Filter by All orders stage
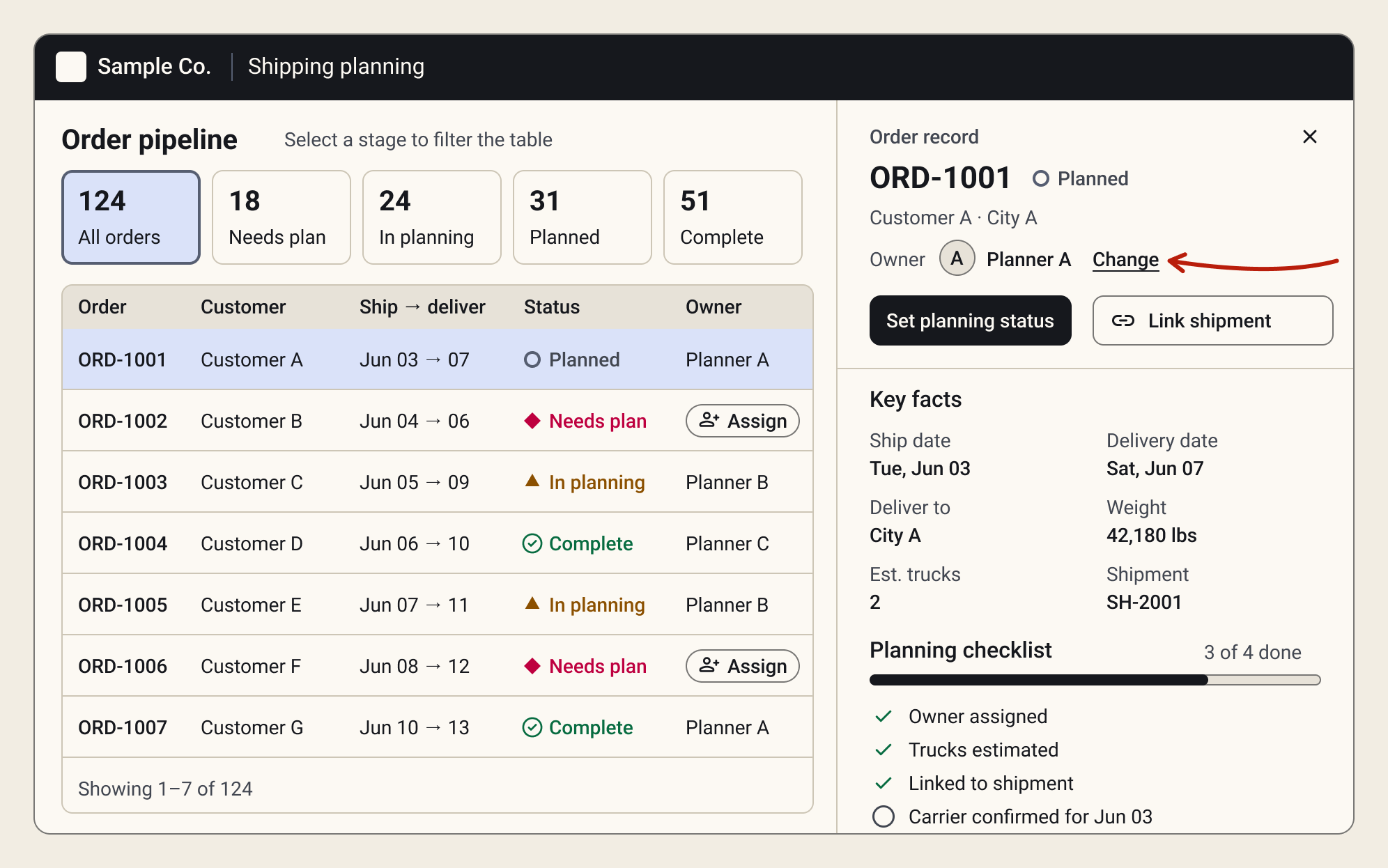 [131, 217]
